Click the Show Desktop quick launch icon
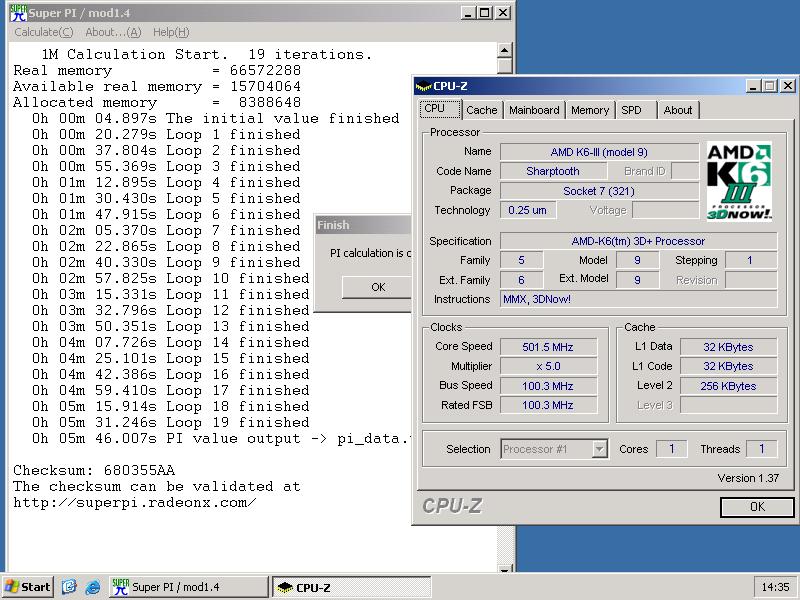 (69, 587)
